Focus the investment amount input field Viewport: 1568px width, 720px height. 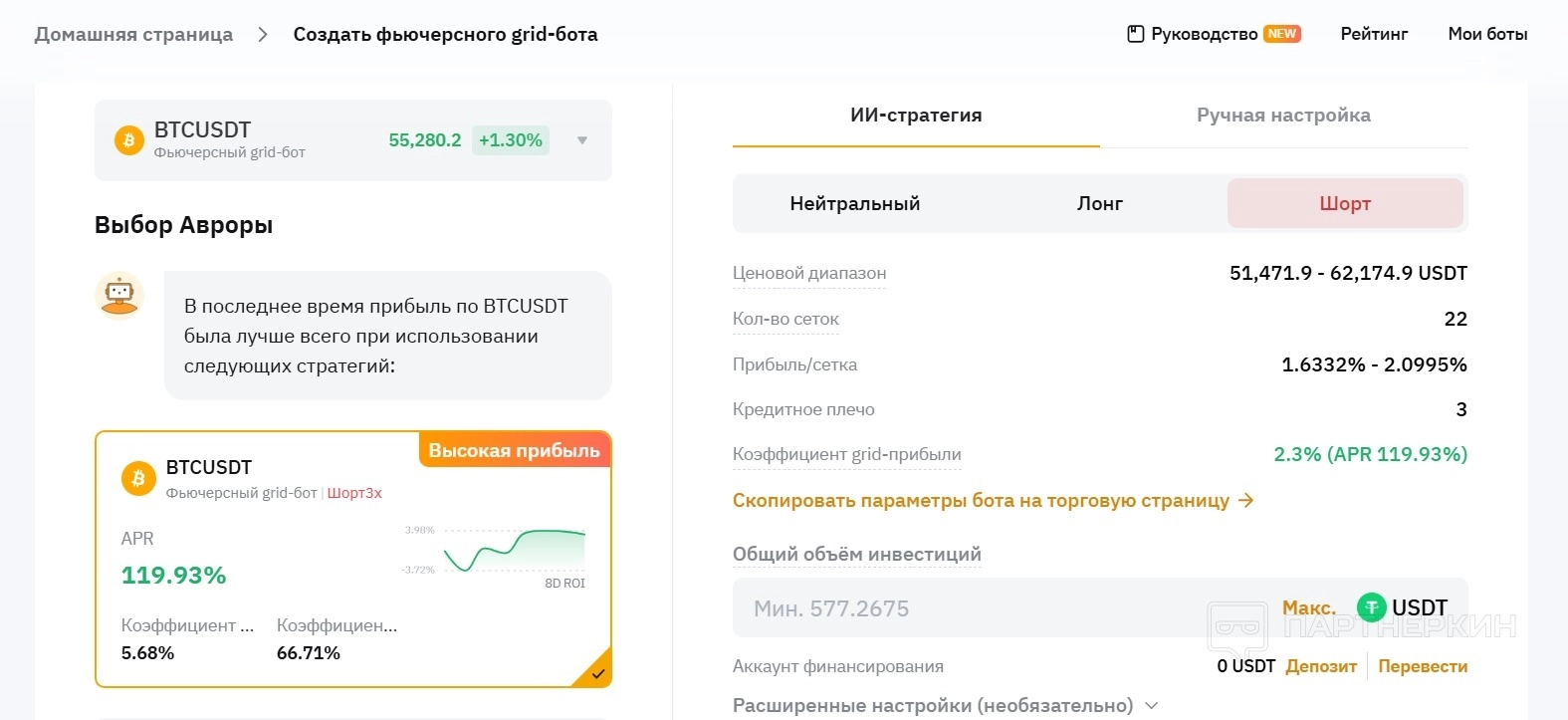pyautogui.click(x=996, y=608)
